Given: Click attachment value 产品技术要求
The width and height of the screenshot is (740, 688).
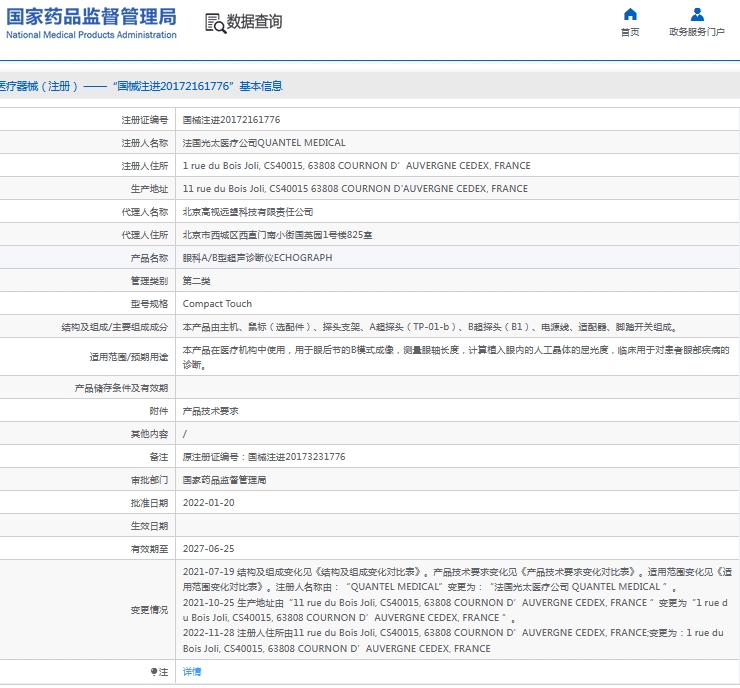Looking at the screenshot, I should coord(210,411).
